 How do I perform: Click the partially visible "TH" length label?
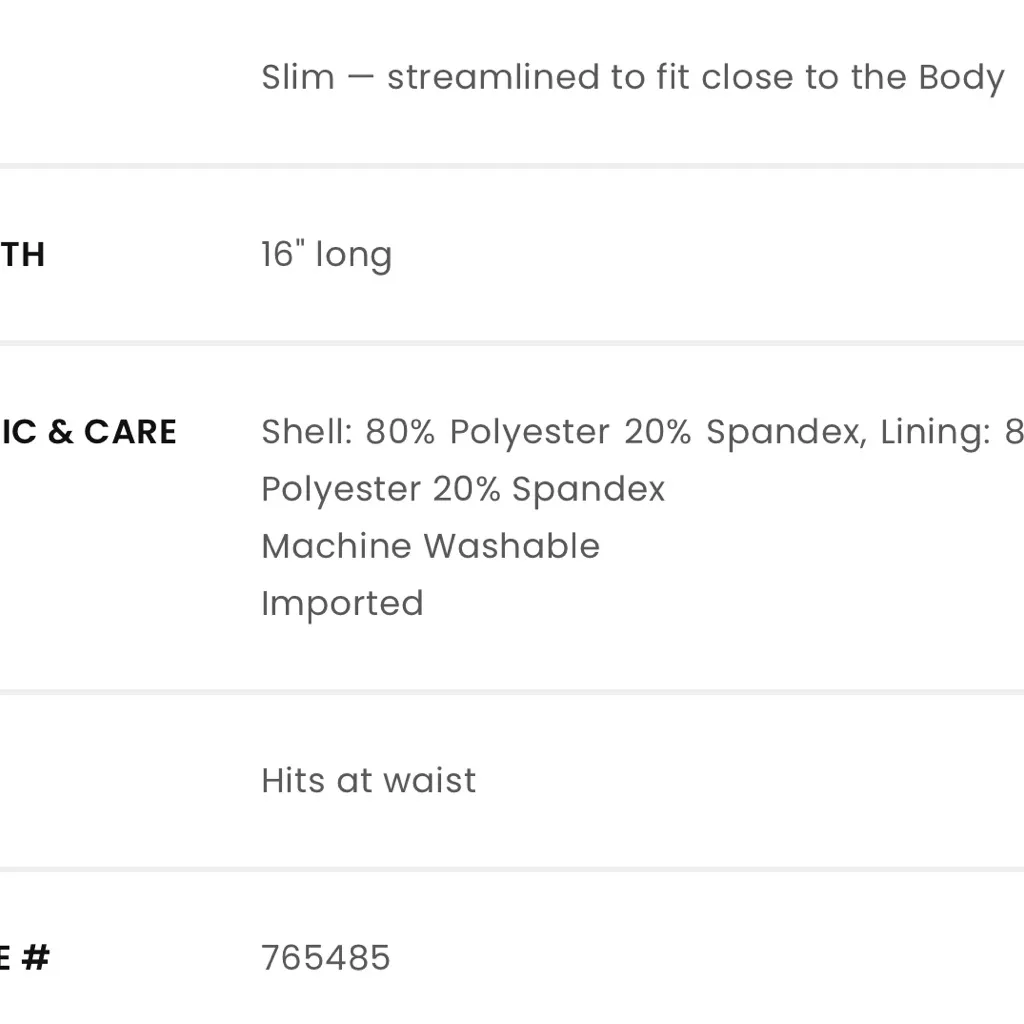pyautogui.click(x=22, y=255)
